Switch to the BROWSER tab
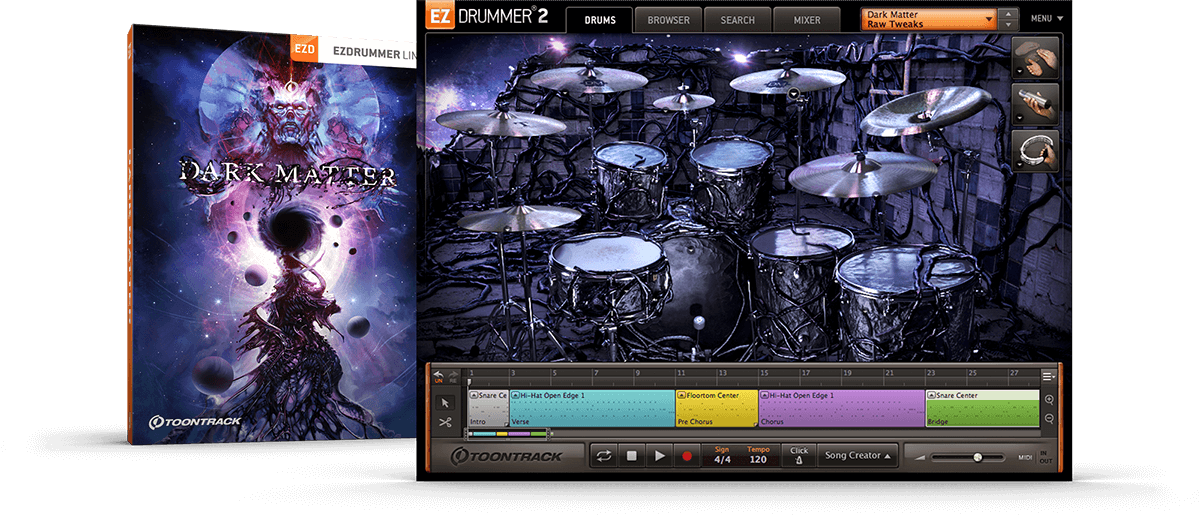1200x517 pixels. (x=668, y=20)
